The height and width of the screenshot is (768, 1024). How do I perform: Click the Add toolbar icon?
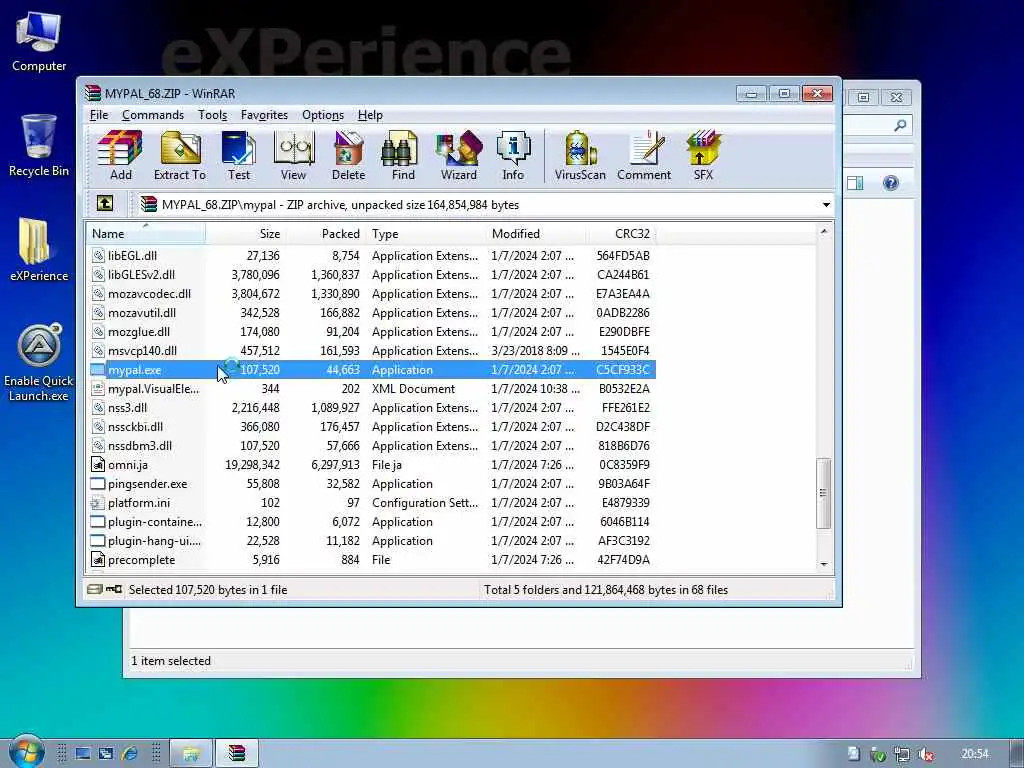pyautogui.click(x=120, y=156)
